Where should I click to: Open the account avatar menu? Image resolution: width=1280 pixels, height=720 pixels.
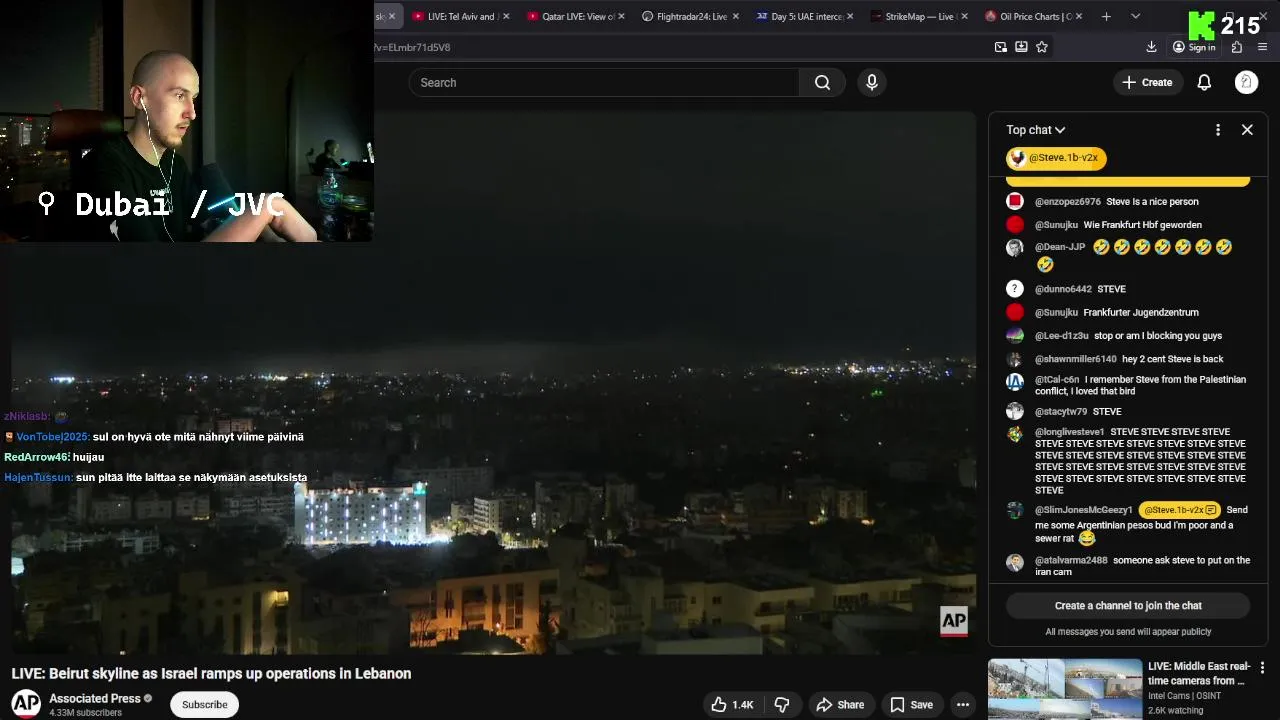click(x=1246, y=83)
